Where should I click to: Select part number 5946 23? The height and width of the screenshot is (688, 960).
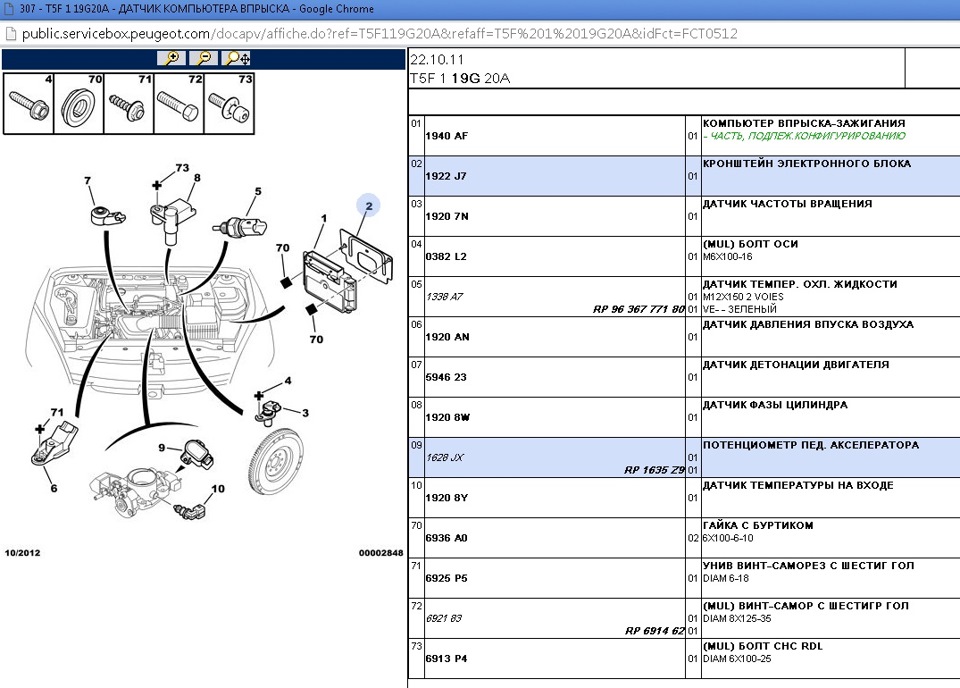[446, 377]
